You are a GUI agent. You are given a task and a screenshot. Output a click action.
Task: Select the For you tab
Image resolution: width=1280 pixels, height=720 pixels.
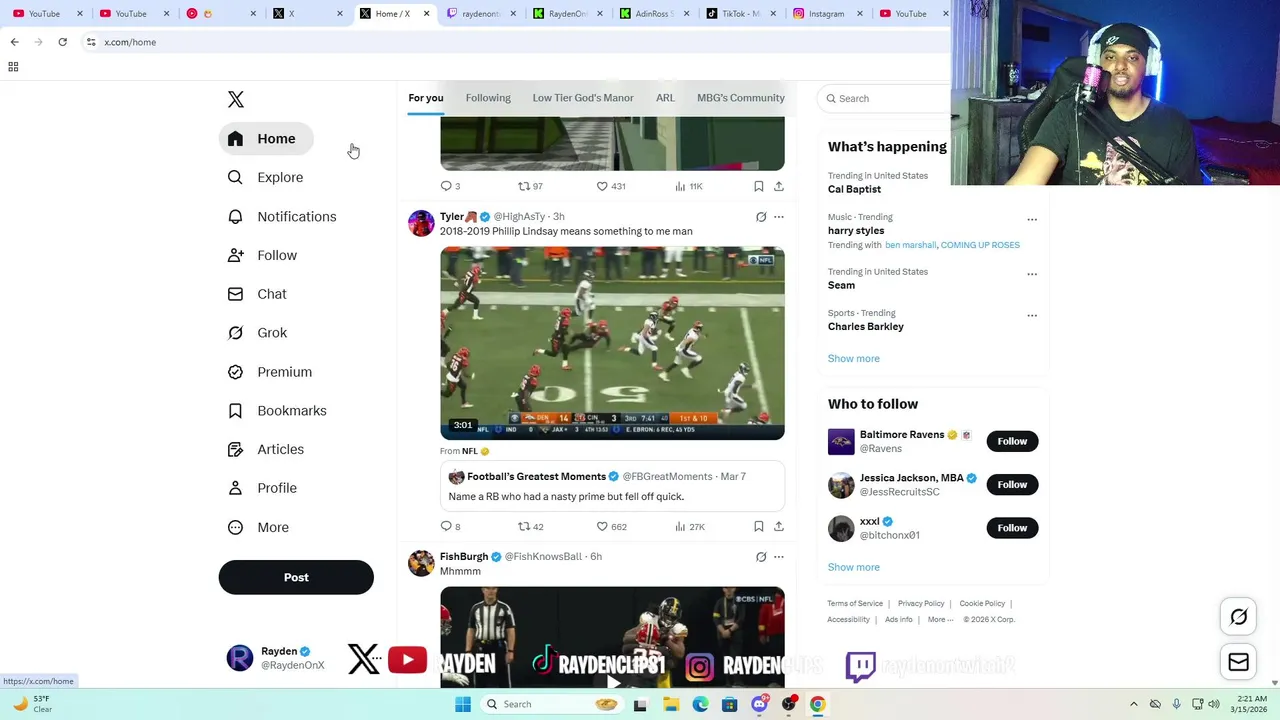(x=426, y=98)
